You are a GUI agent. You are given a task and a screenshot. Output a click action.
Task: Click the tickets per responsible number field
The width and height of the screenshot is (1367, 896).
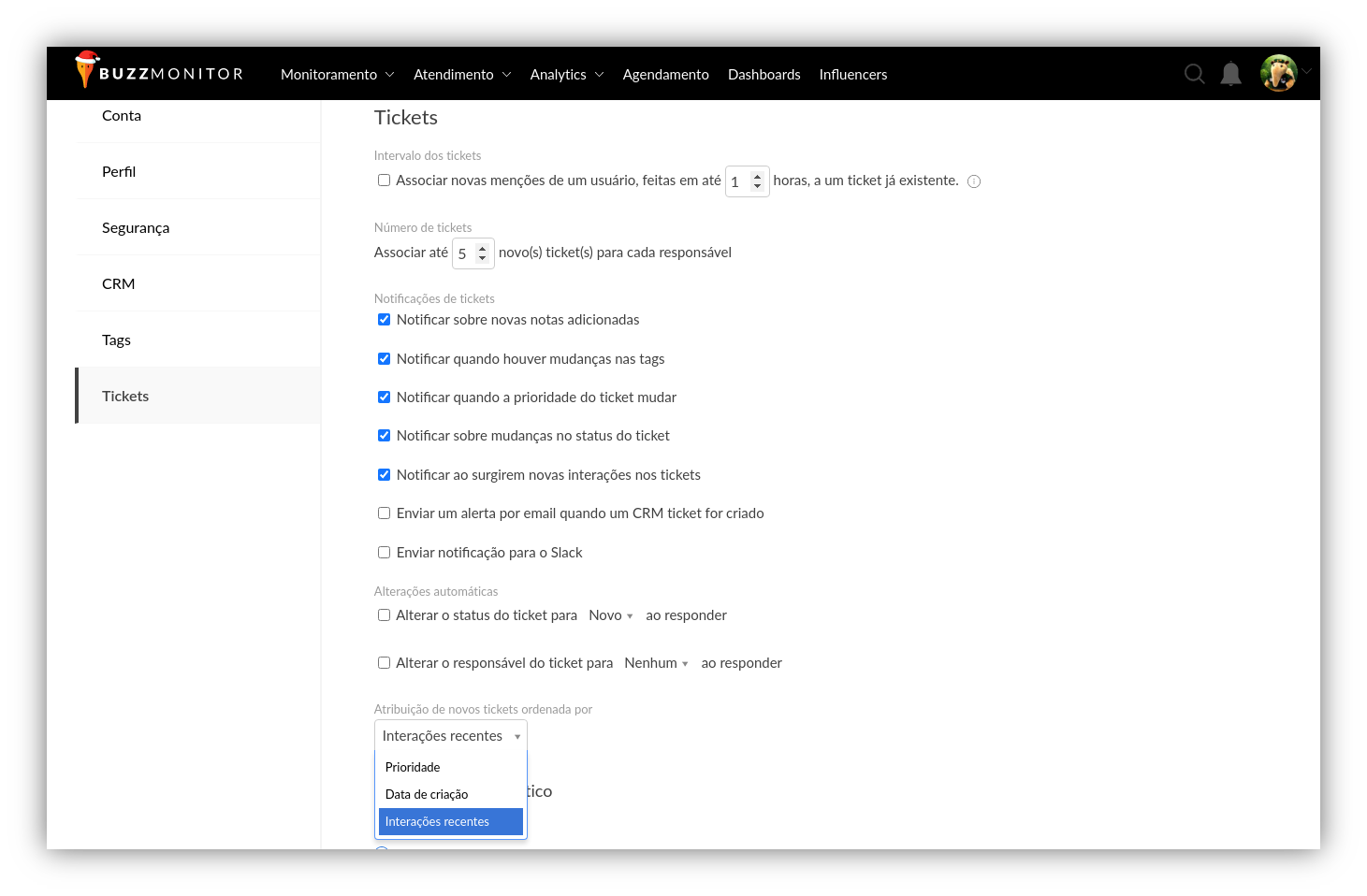[x=465, y=253]
